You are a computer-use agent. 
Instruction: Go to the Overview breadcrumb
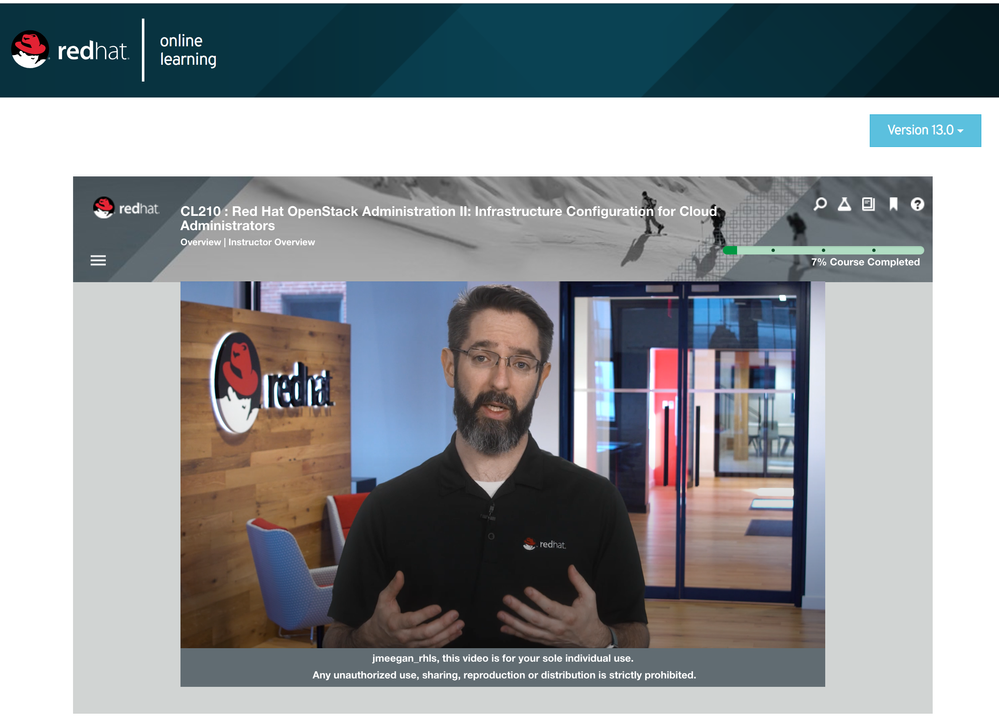click(x=200, y=242)
